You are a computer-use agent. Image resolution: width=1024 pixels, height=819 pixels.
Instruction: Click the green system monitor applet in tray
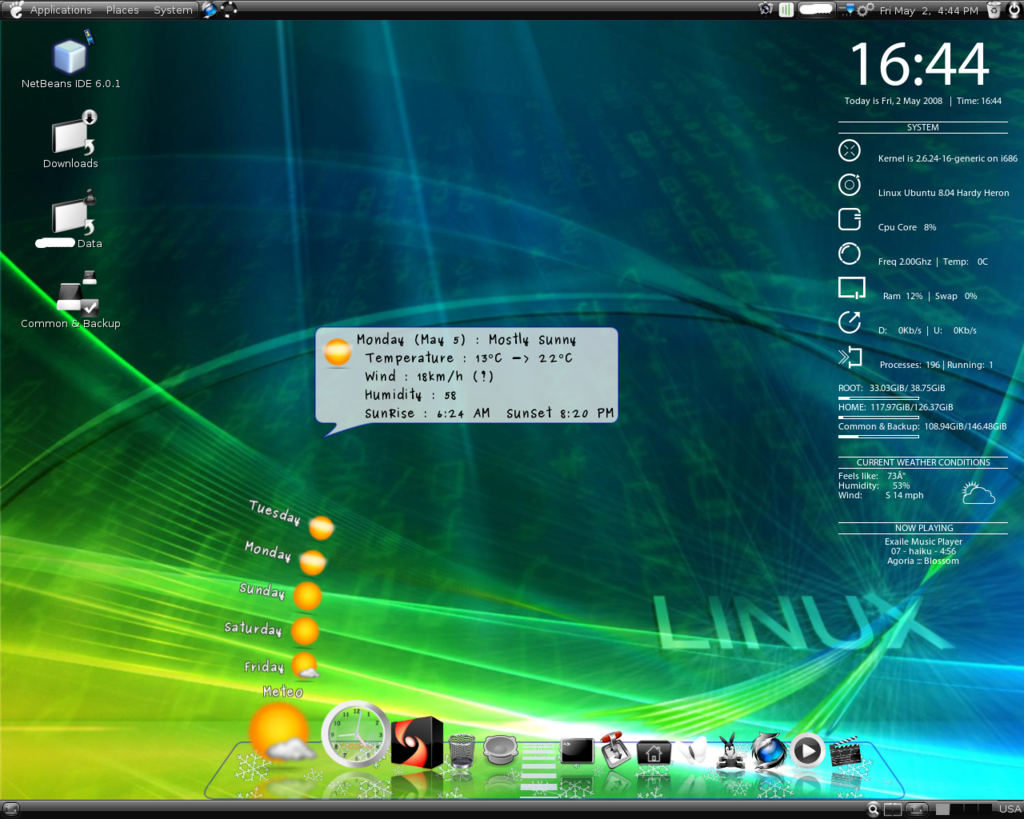(786, 10)
